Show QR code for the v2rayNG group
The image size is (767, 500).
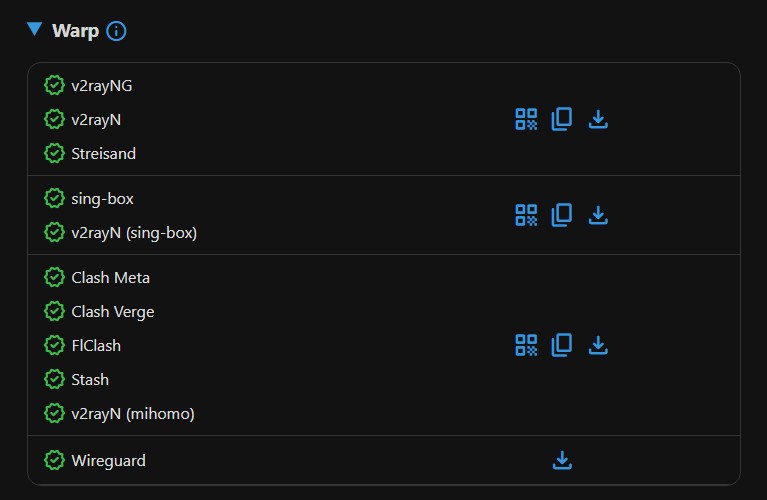coord(526,120)
